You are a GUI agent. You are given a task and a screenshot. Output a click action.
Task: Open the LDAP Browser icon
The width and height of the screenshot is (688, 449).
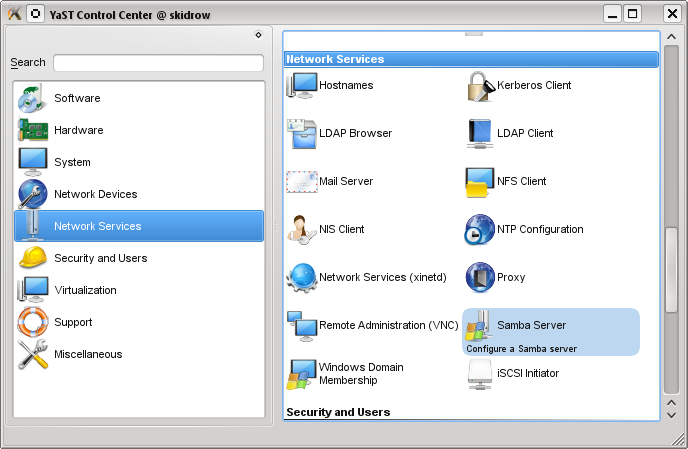tap(302, 133)
